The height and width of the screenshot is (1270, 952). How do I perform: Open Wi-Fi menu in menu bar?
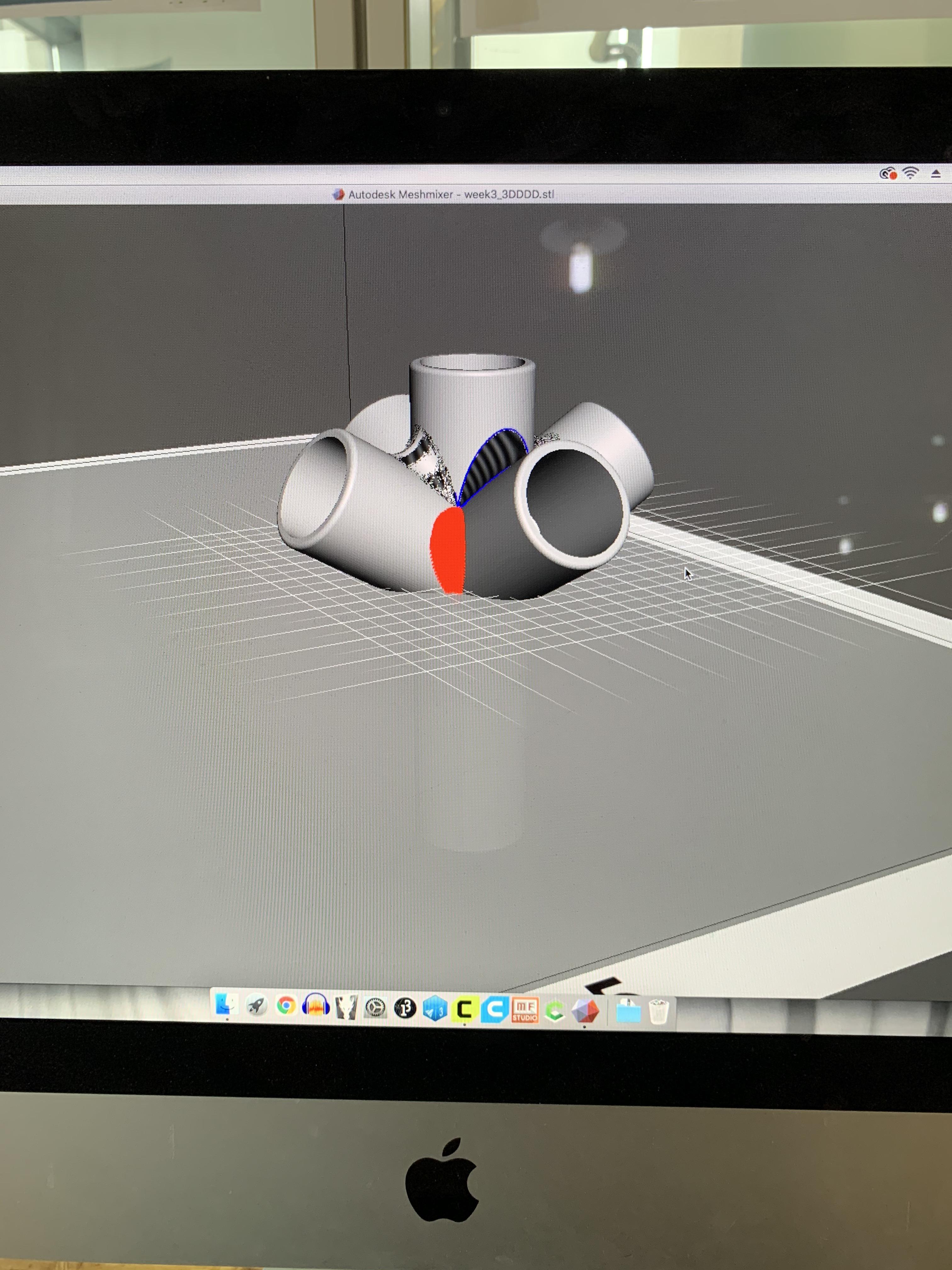910,173
